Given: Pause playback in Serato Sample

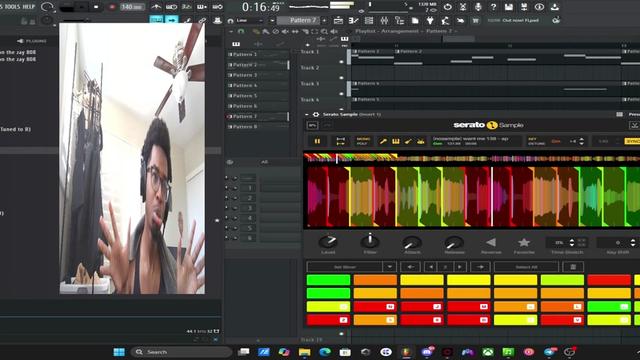Looking at the screenshot, I should 317,141.
